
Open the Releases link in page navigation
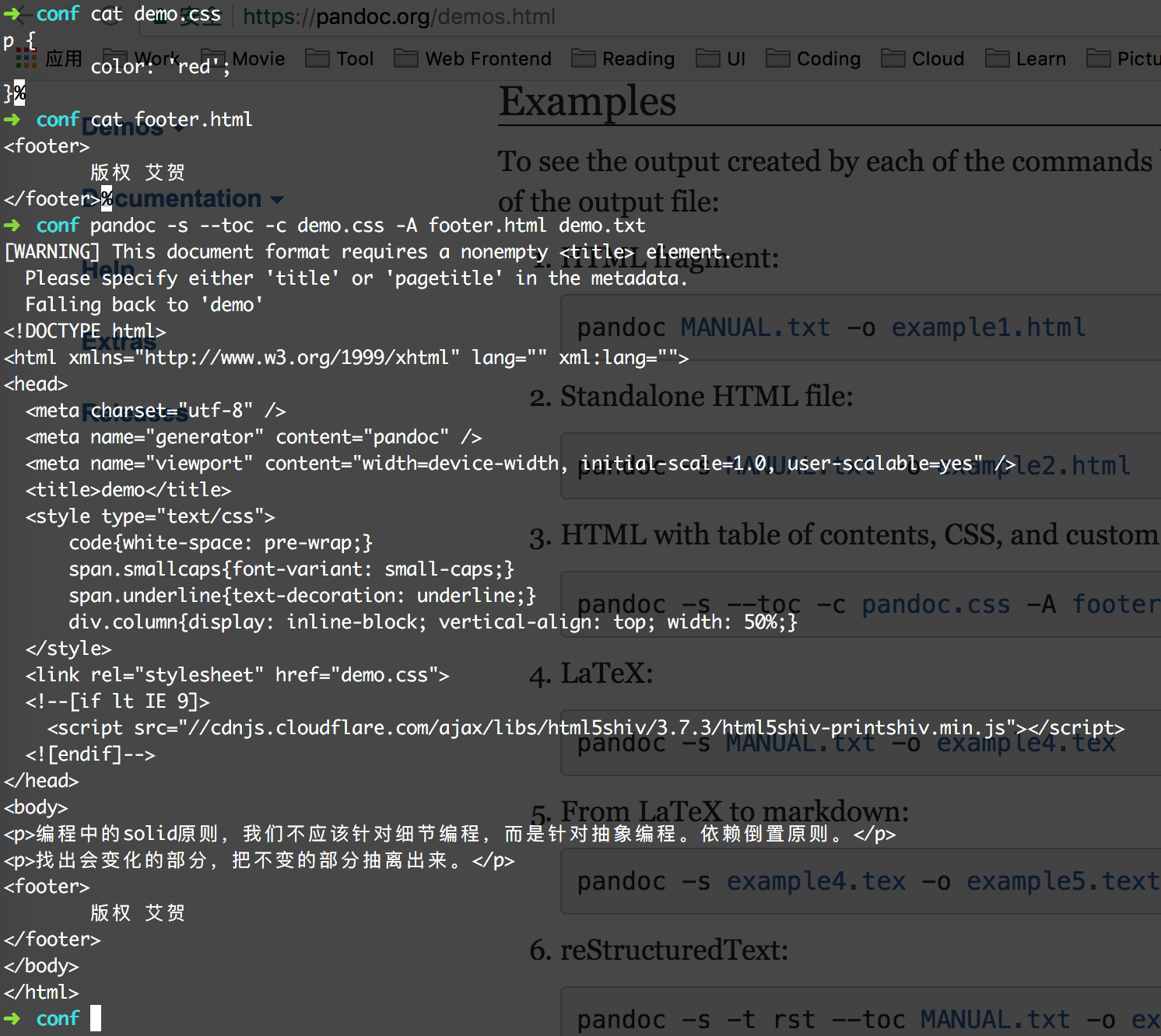(135, 412)
